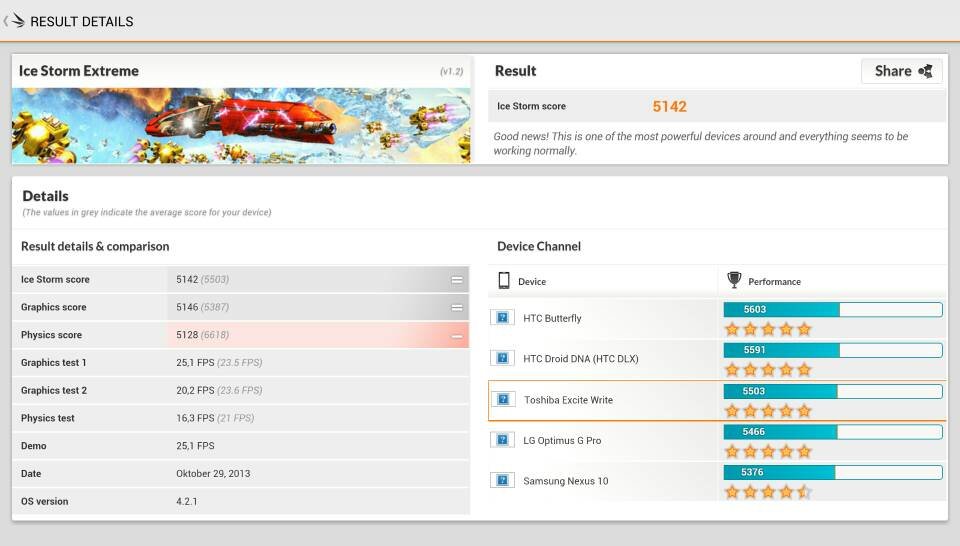Click the 5591 performance bar
Viewport: 960px width, 546px height.
point(833,350)
